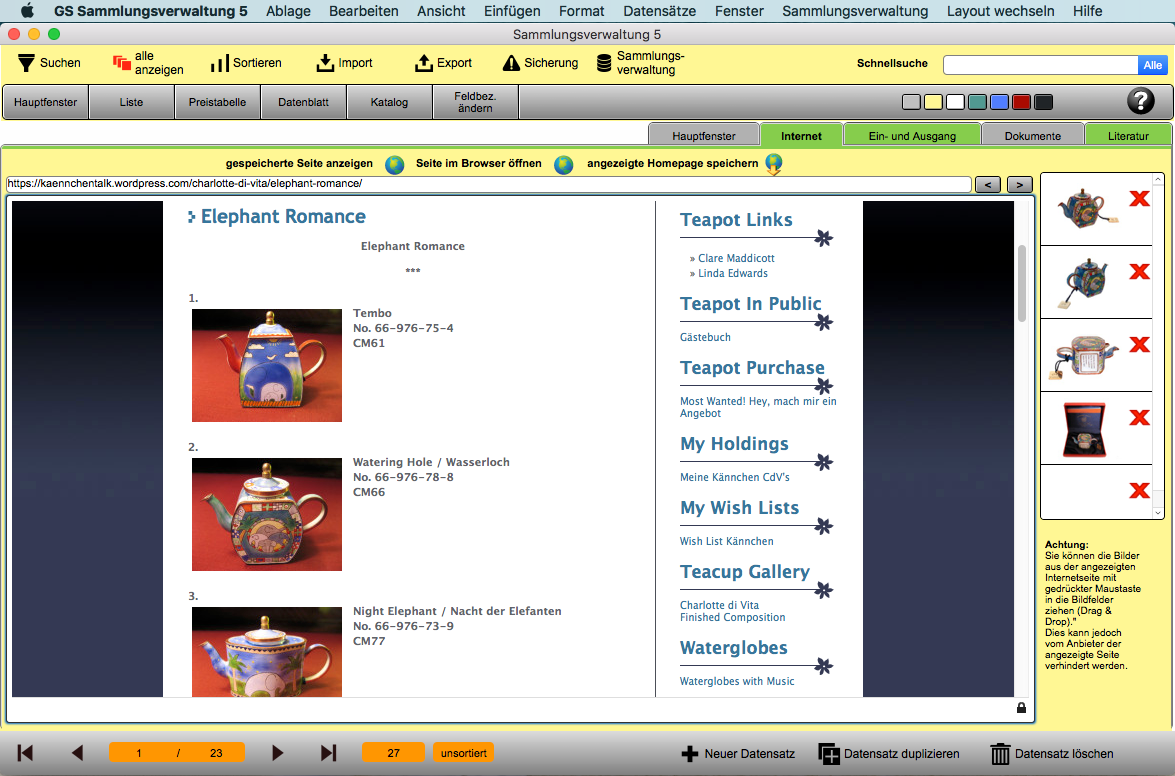Remove first teapot image with red X
1175x776 pixels.
pyautogui.click(x=1138, y=199)
